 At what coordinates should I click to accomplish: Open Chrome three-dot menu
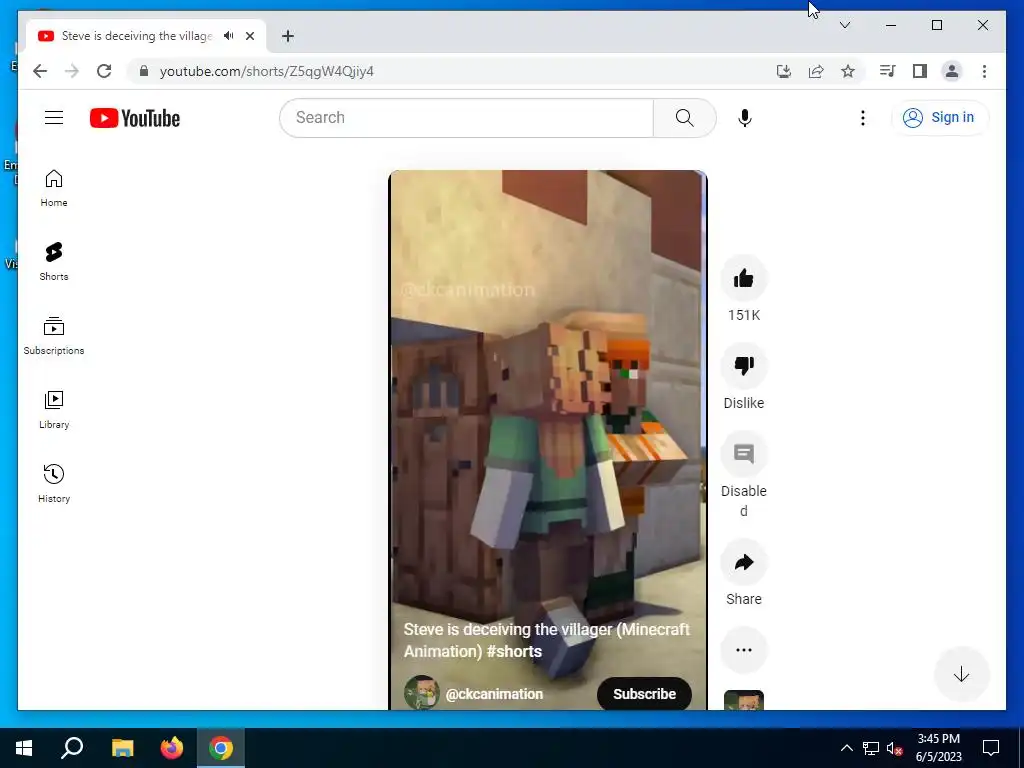984,71
